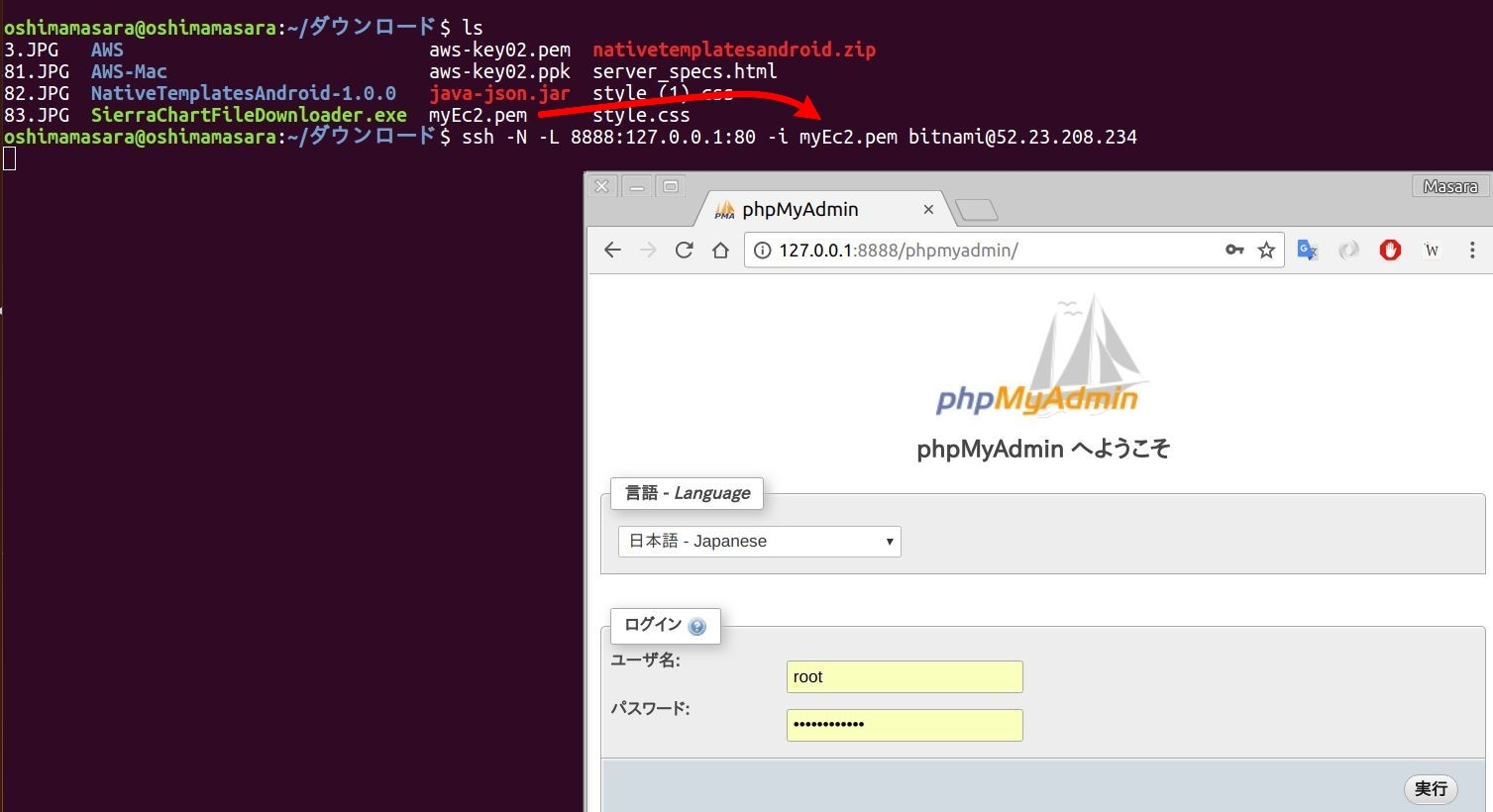Viewport: 1493px width, 812px height.
Task: Click server_specs.html in terminal
Action: click(685, 71)
